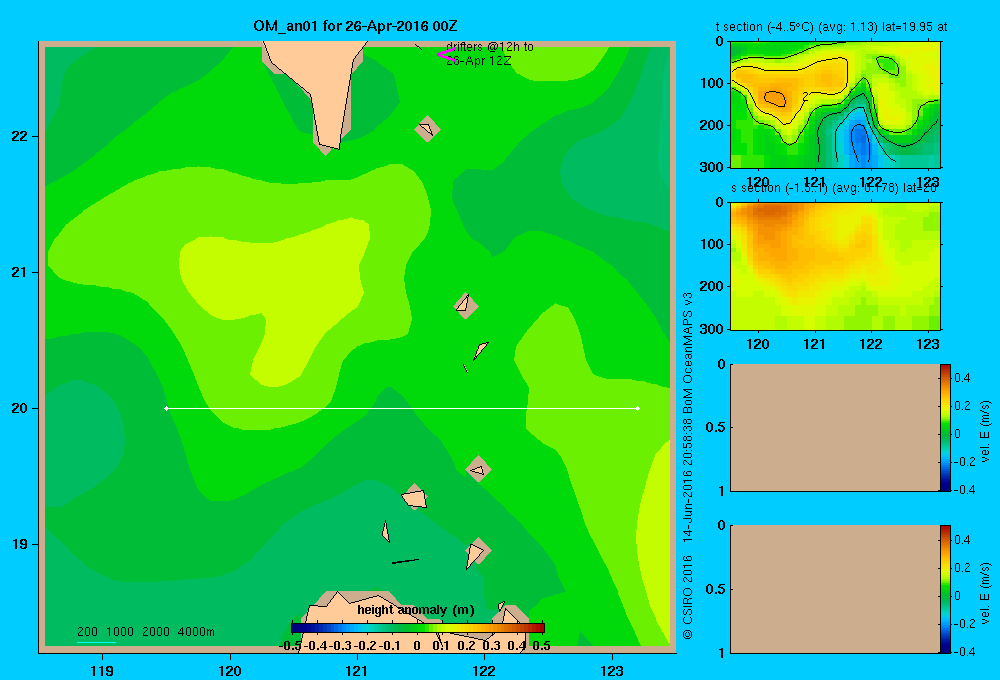Click the small island near 20.8N 121.85E

[x=466, y=305]
